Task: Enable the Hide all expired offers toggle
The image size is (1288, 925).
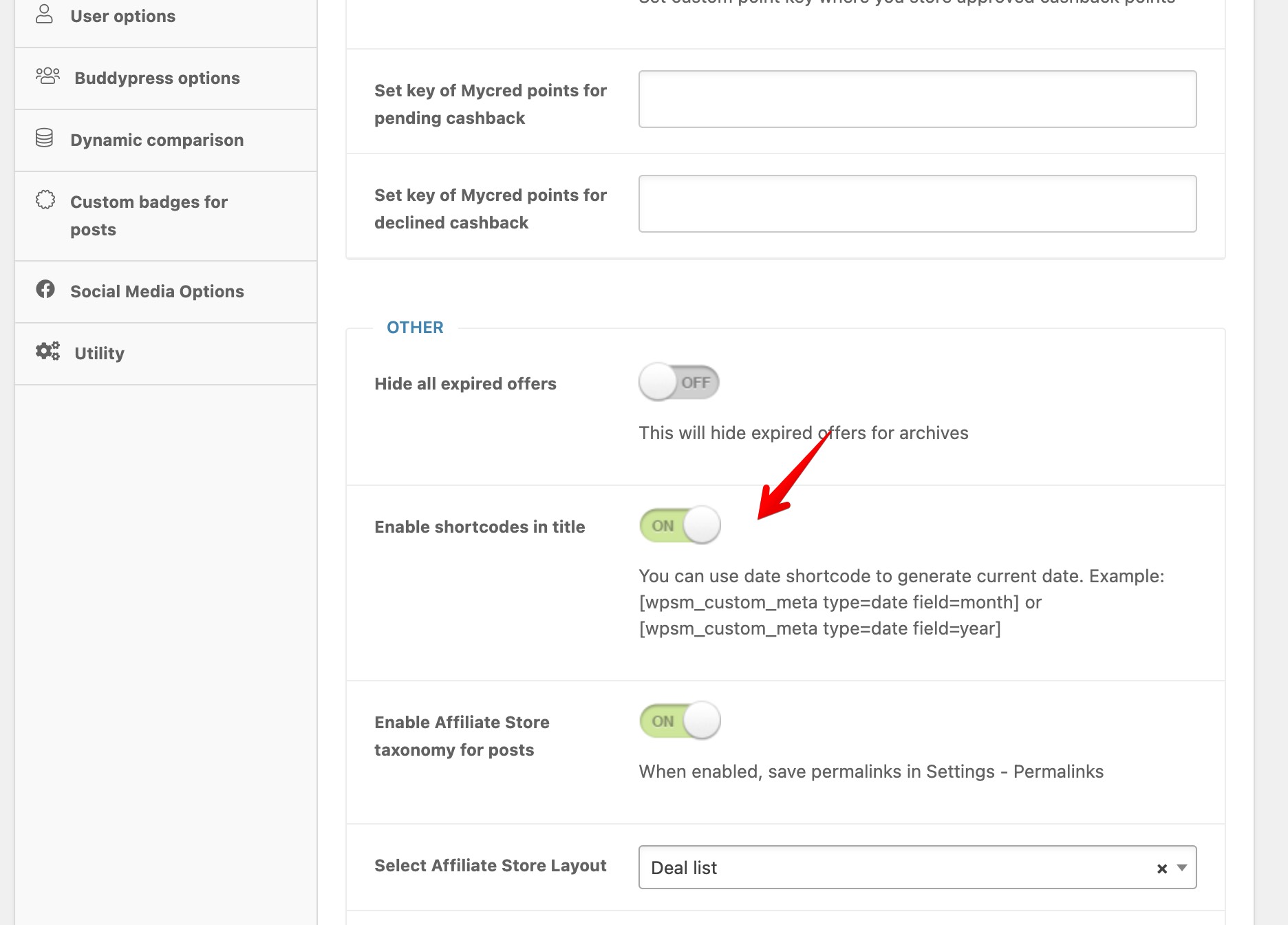Action: (x=679, y=383)
